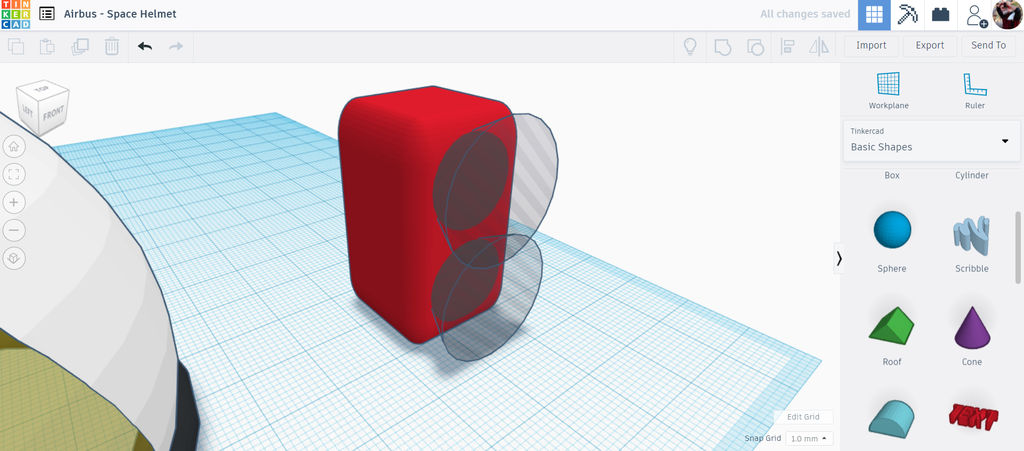Click the view cube TOP face

tap(42, 87)
